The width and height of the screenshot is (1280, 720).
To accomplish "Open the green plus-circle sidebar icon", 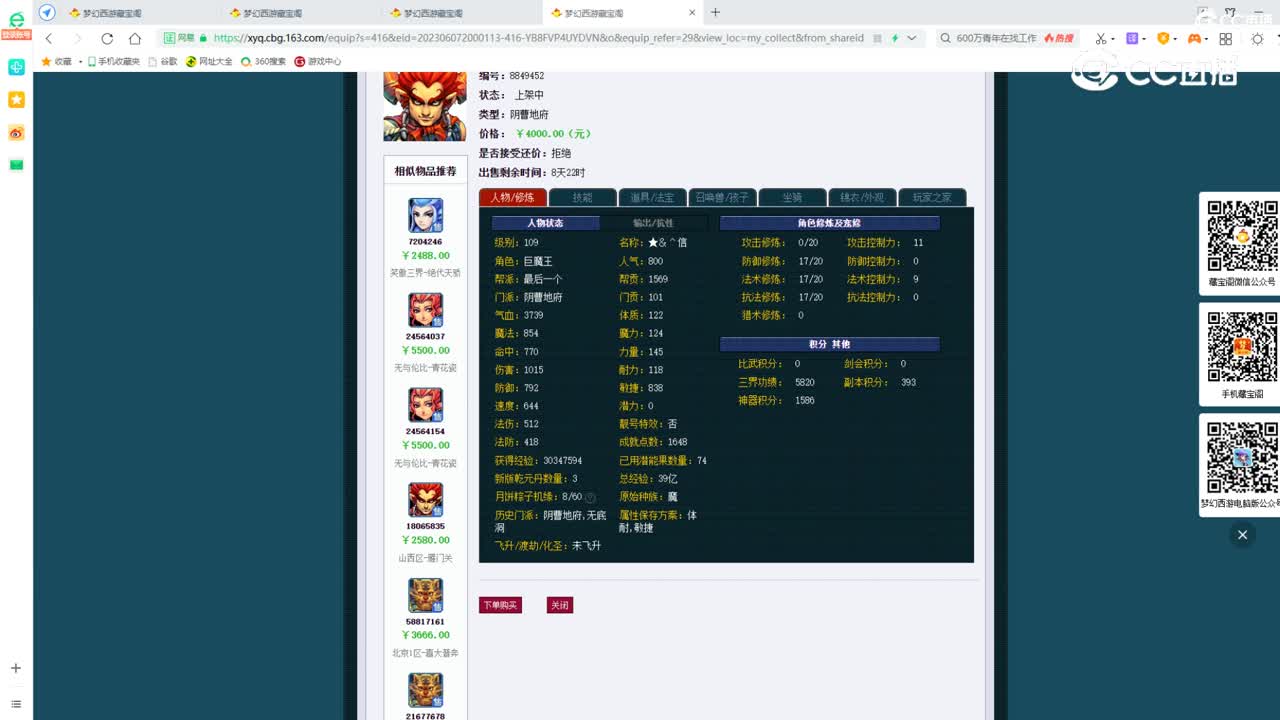I will (x=16, y=67).
